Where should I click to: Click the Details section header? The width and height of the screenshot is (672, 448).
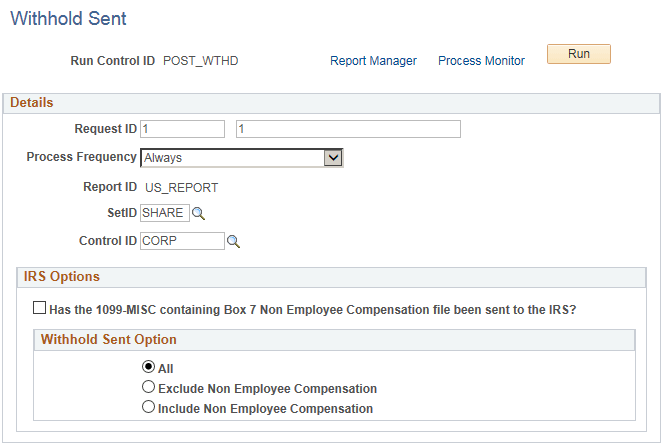point(34,102)
